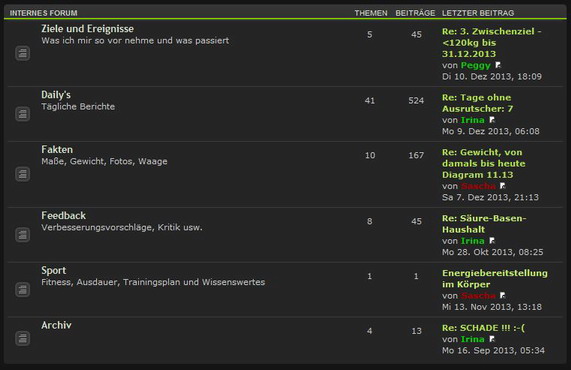The image size is (571, 370).
Task: Click date 'Mi 13. Nov 2013, 13:18'
Action: click(492, 307)
